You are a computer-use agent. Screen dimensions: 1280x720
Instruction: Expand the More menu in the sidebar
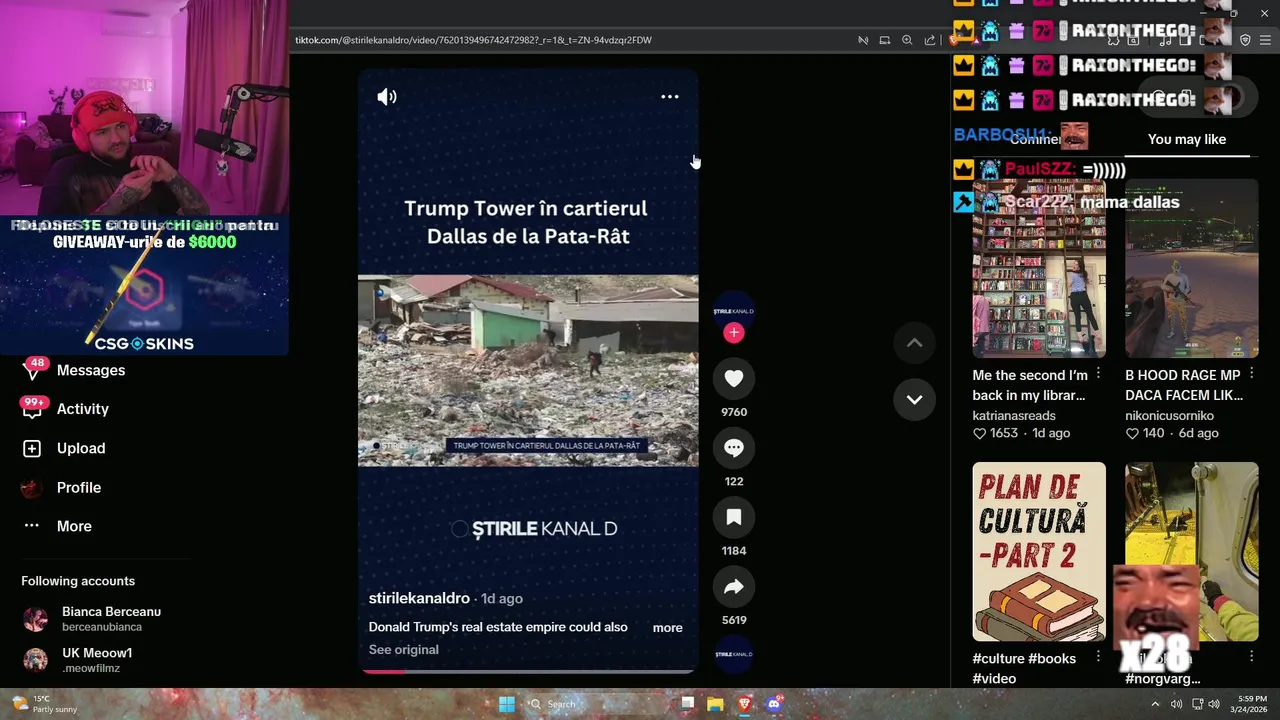[x=57, y=526]
